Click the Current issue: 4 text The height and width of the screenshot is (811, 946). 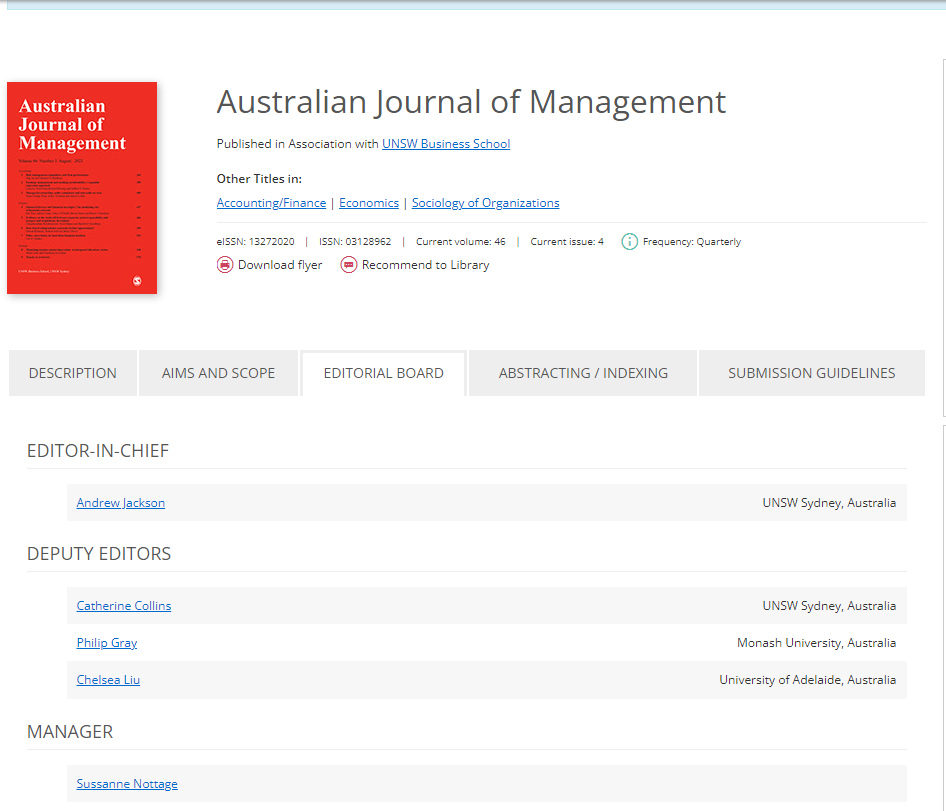(x=567, y=241)
